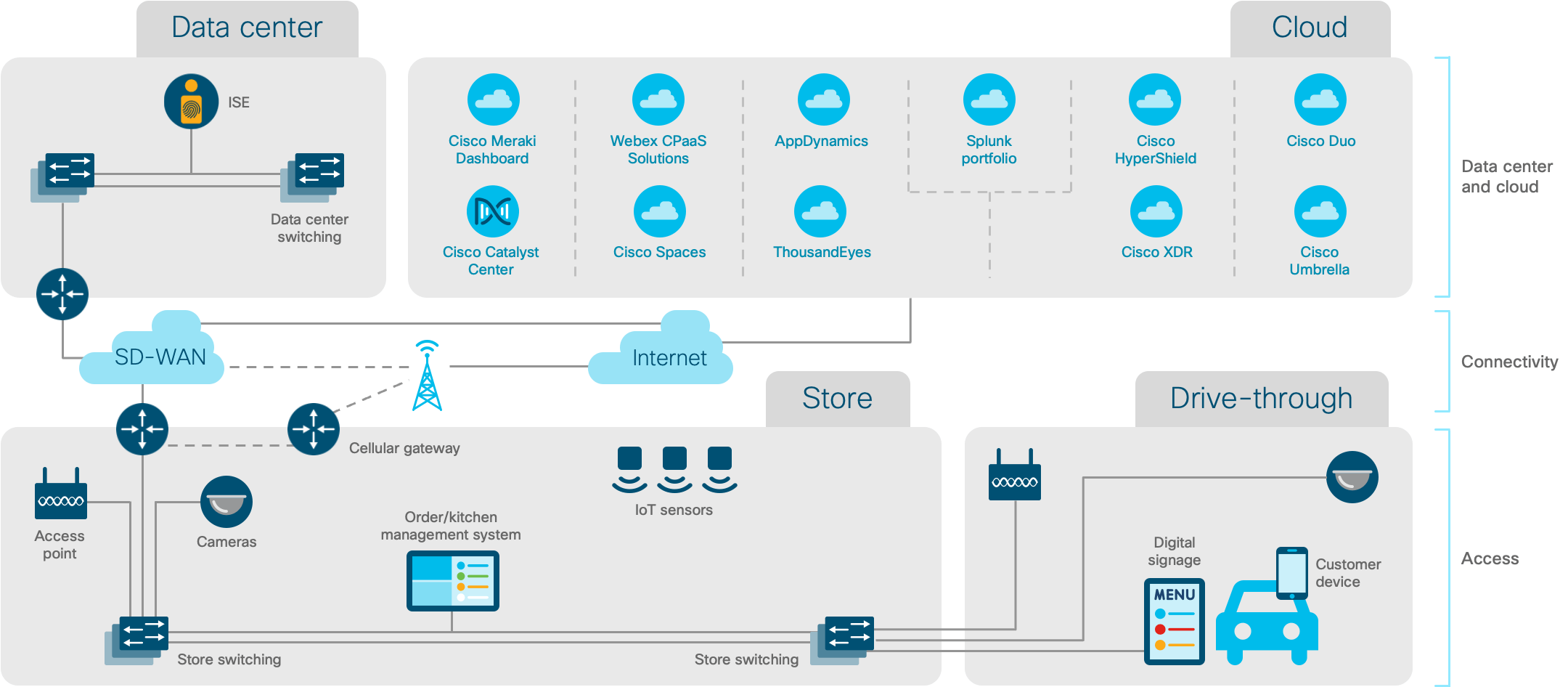Select the drive-through access point icon
The width and height of the screenshot is (1568, 687).
[1015, 474]
